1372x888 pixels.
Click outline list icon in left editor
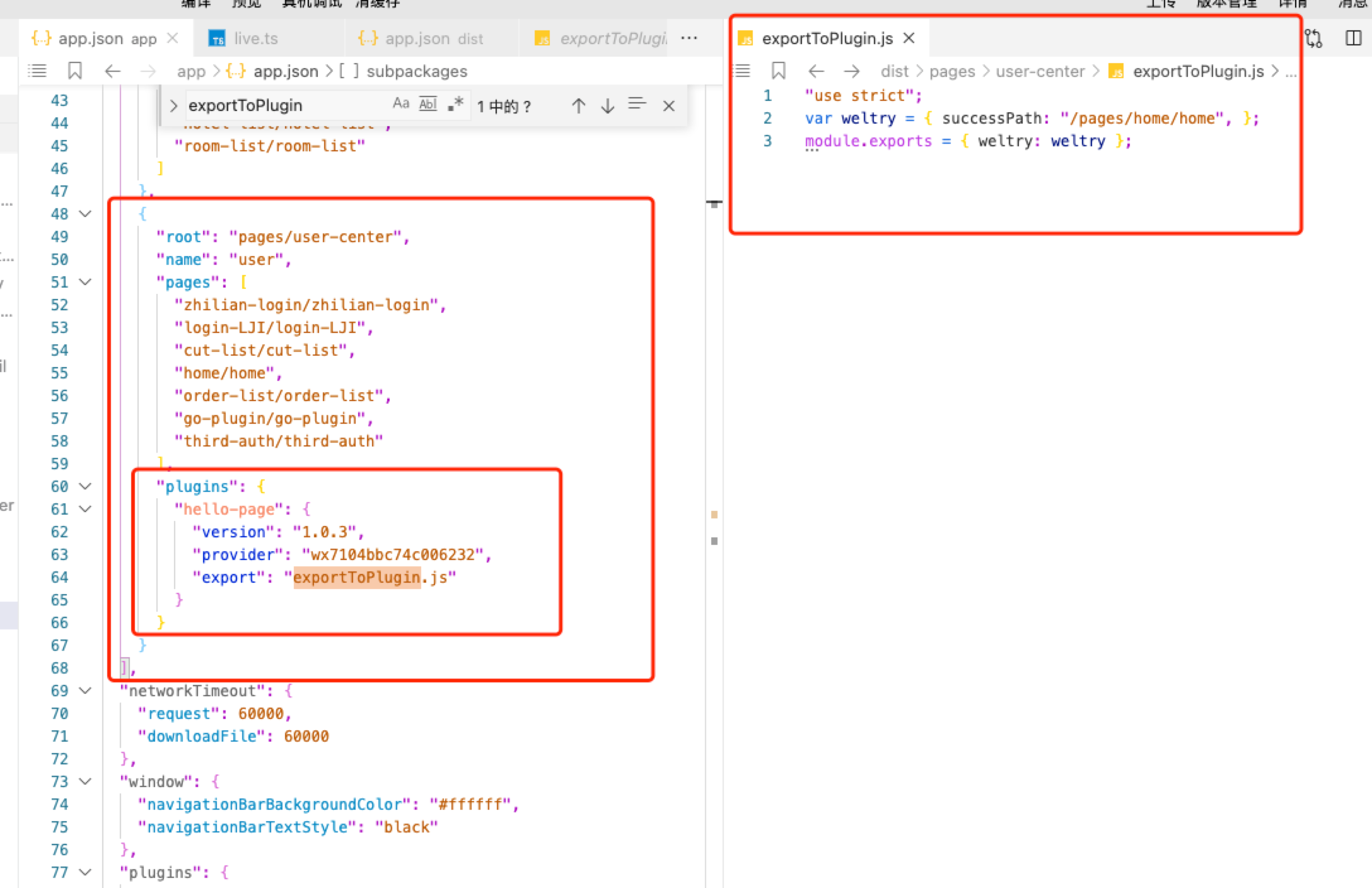coord(37,71)
